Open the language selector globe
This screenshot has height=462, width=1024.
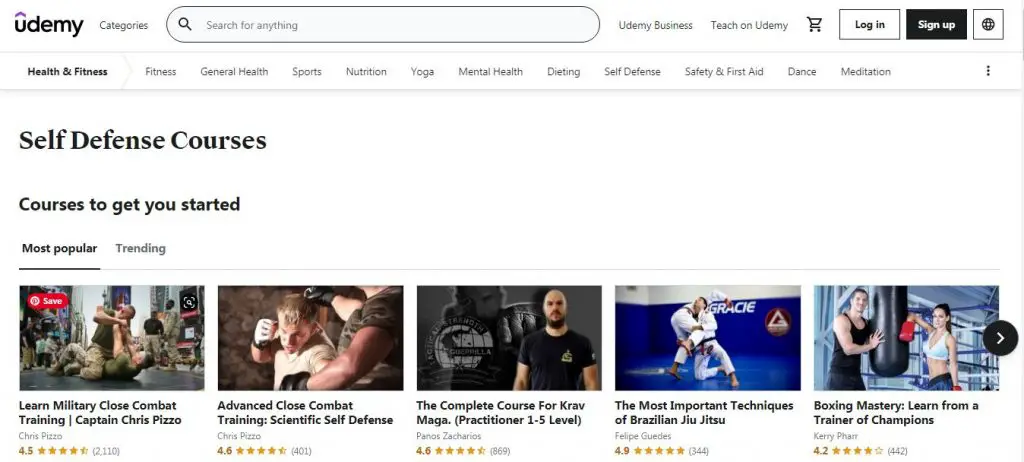988,25
